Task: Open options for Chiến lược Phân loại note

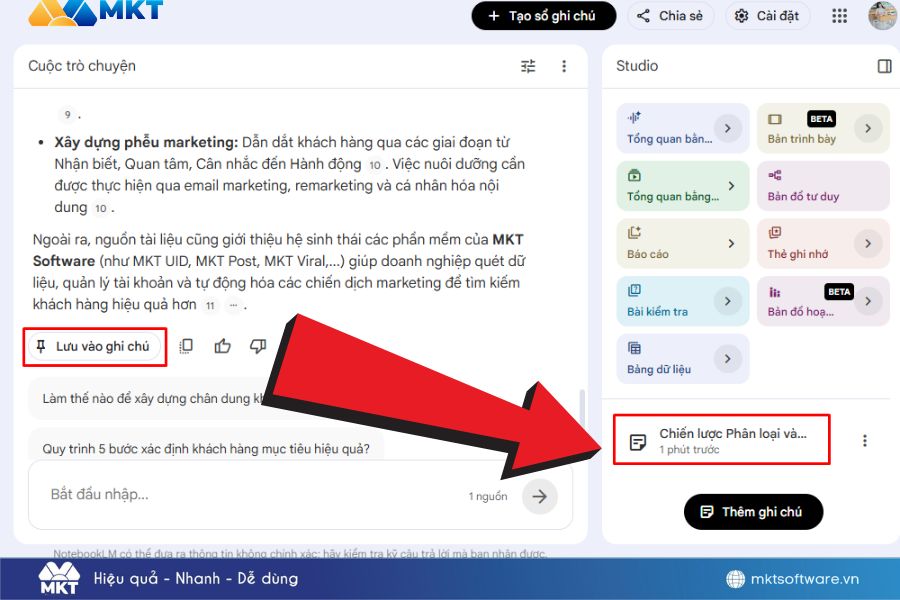Action: (x=865, y=441)
